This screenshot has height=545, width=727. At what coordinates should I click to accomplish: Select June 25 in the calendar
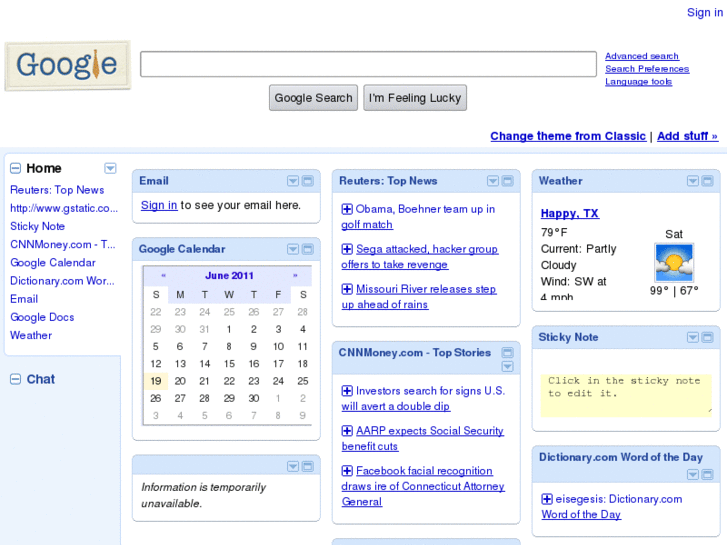[x=303, y=381]
